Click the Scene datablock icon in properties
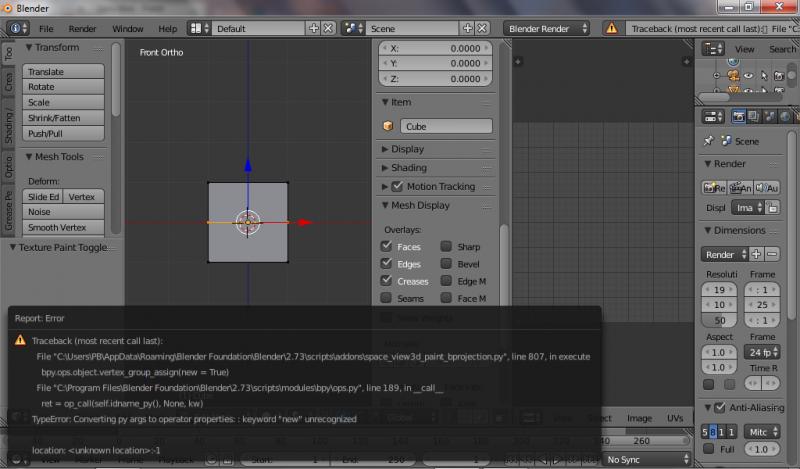800x469 pixels. point(726,141)
